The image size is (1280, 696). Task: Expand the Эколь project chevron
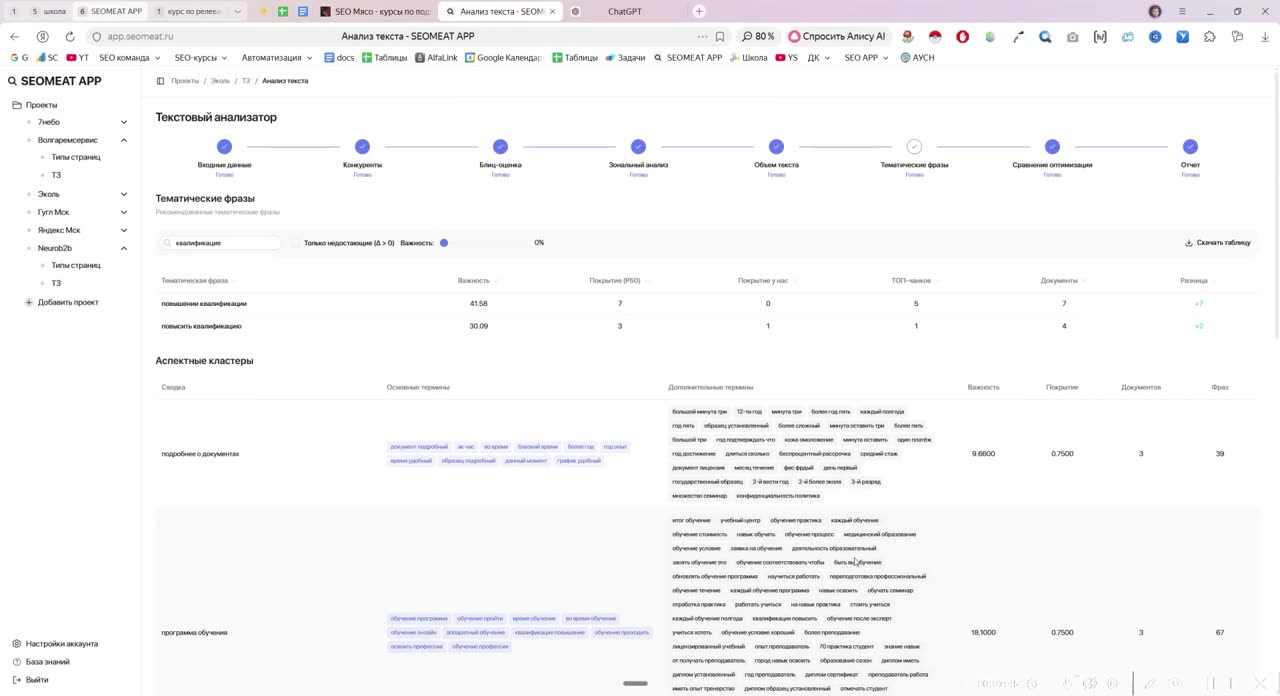124,194
